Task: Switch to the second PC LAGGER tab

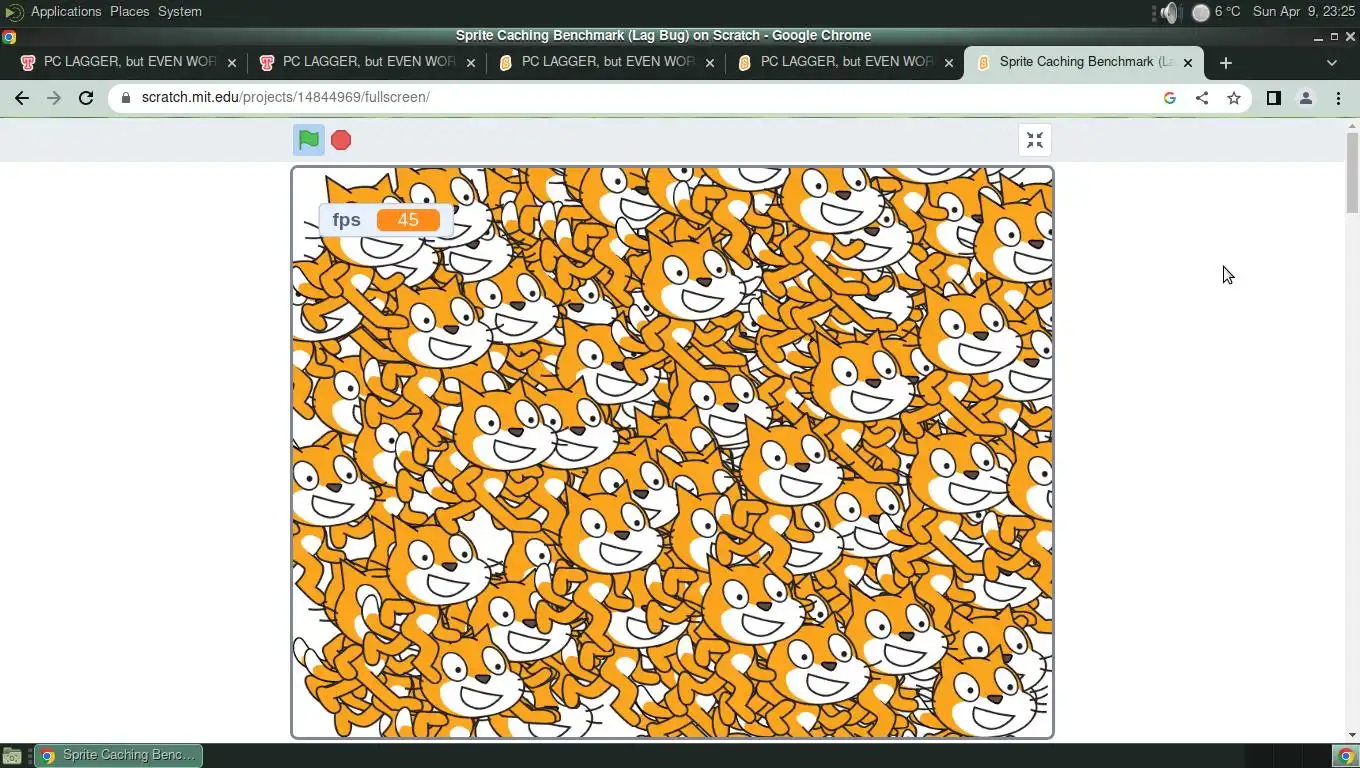Action: click(366, 62)
